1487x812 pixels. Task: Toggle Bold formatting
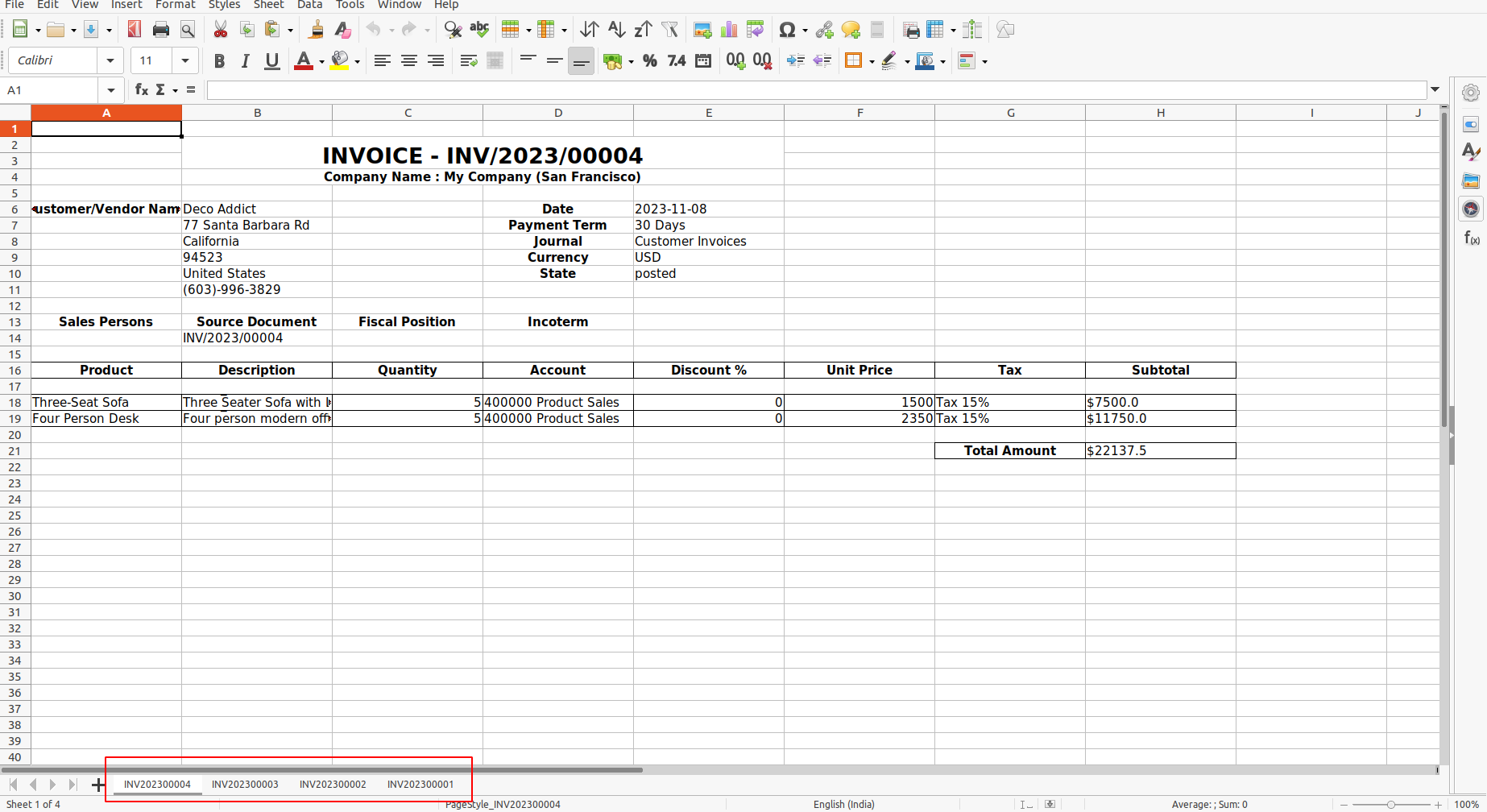coord(219,61)
